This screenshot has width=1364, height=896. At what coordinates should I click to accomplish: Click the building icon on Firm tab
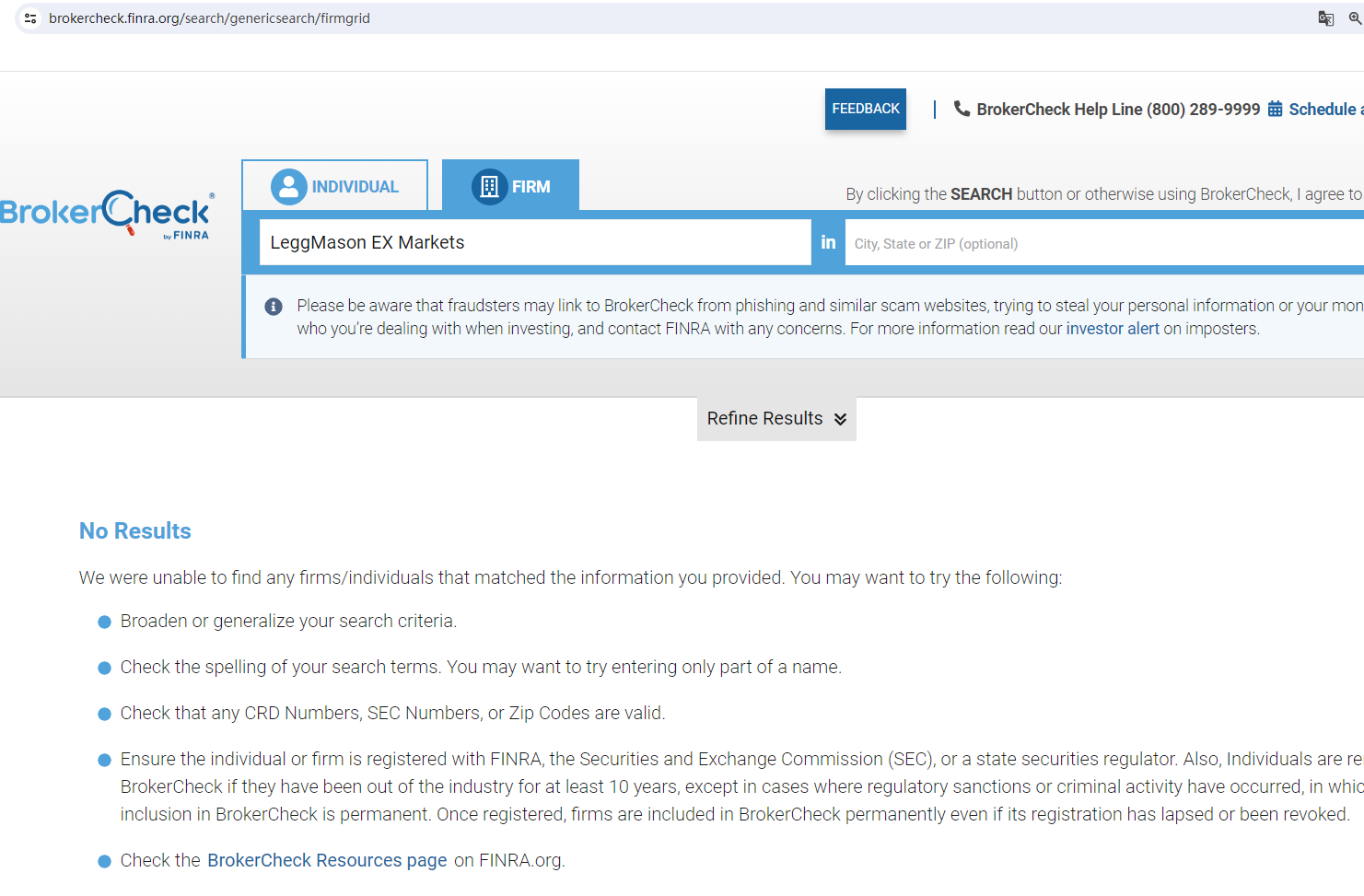490,187
